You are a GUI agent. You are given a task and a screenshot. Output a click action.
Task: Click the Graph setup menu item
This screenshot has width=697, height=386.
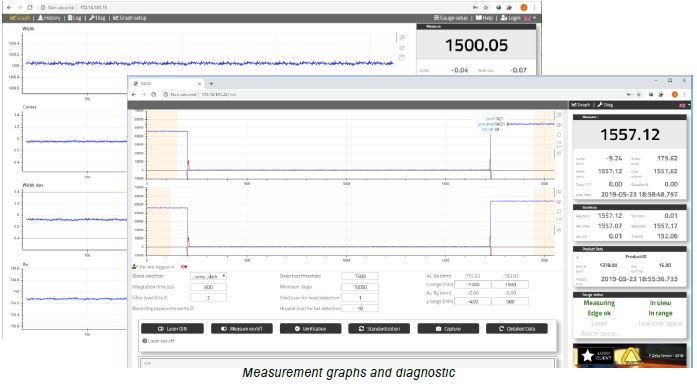coord(129,18)
